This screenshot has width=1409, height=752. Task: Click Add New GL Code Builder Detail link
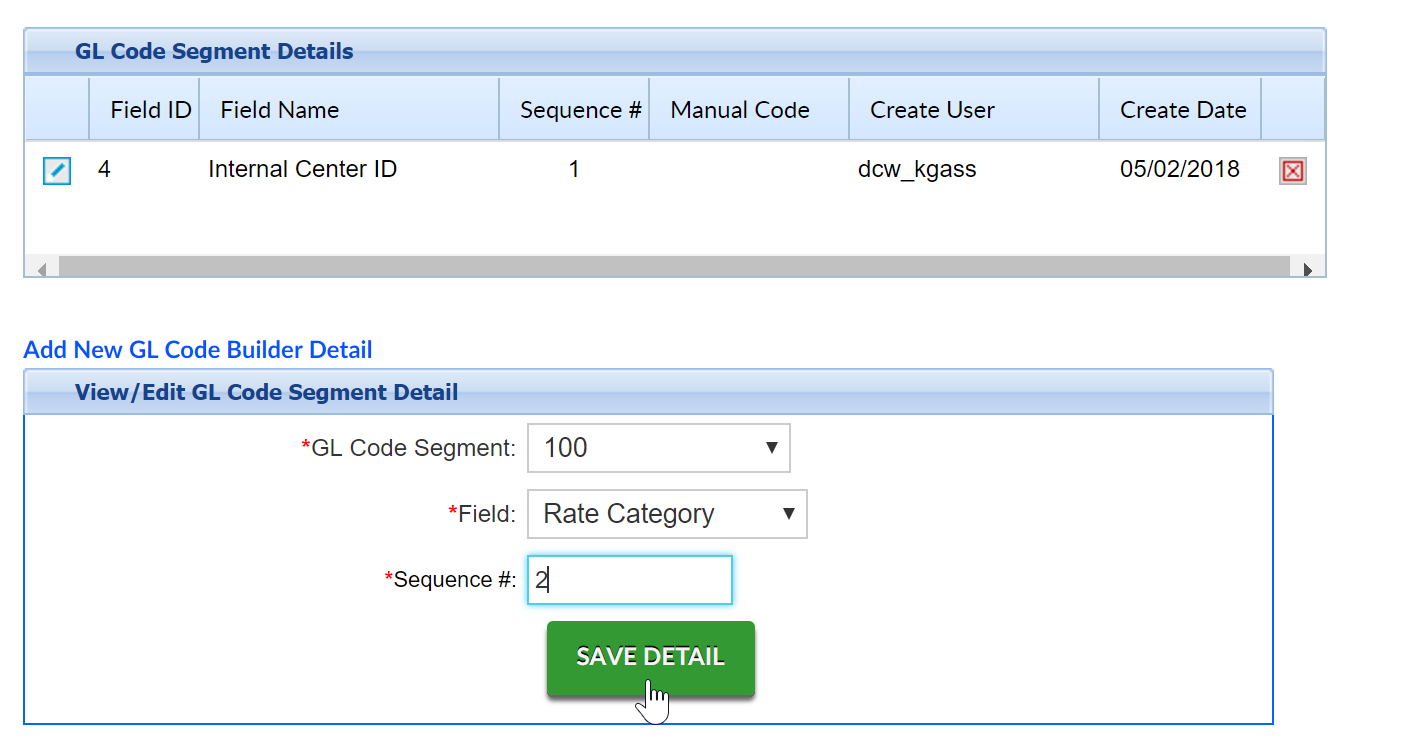coord(198,350)
